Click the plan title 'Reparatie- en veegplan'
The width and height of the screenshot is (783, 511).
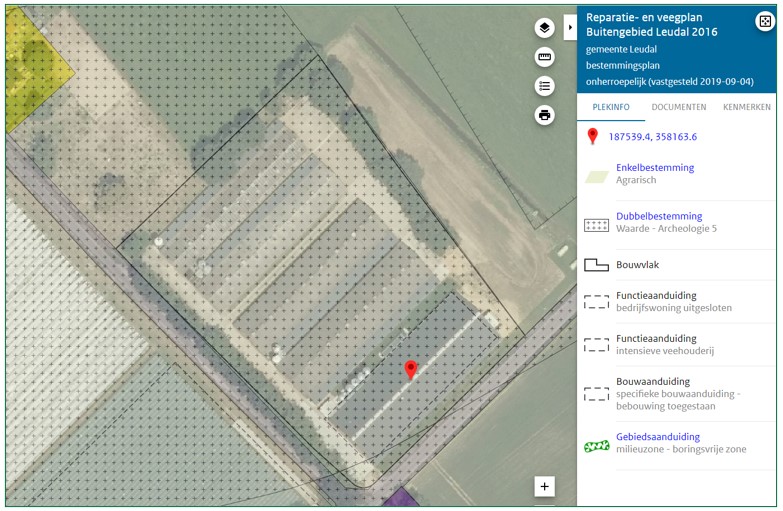pos(644,17)
